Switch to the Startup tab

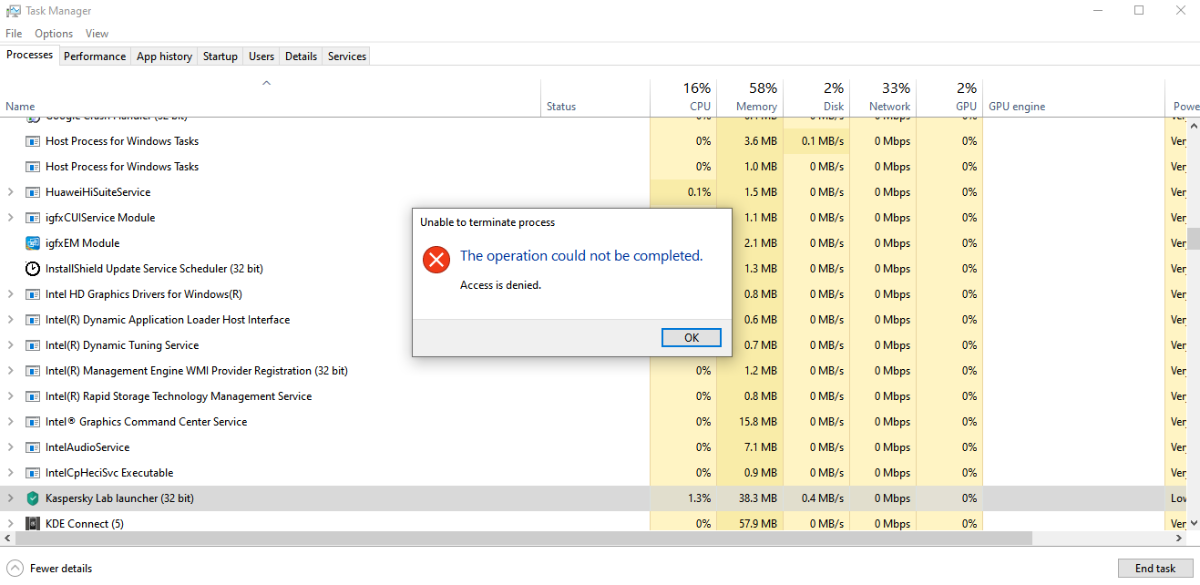220,56
